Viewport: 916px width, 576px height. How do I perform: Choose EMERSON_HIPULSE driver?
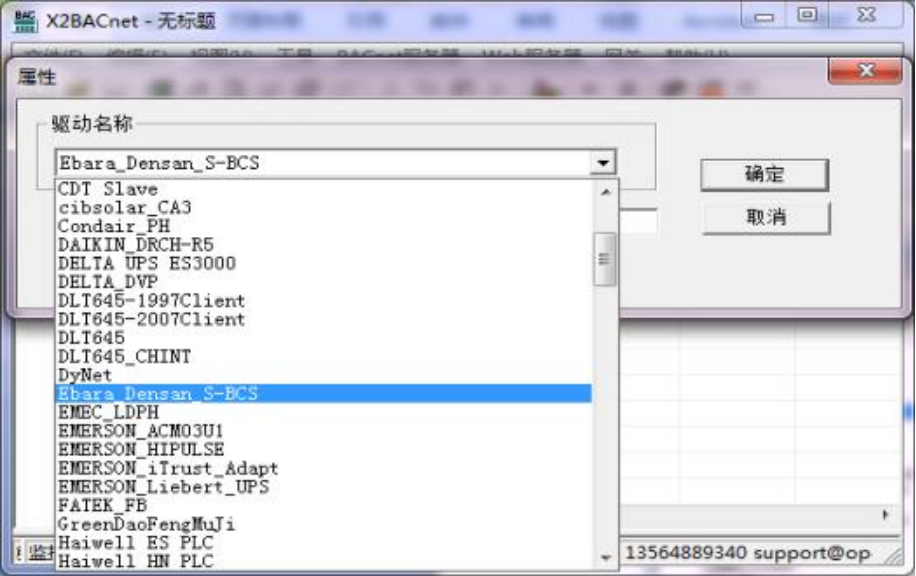click(324, 450)
